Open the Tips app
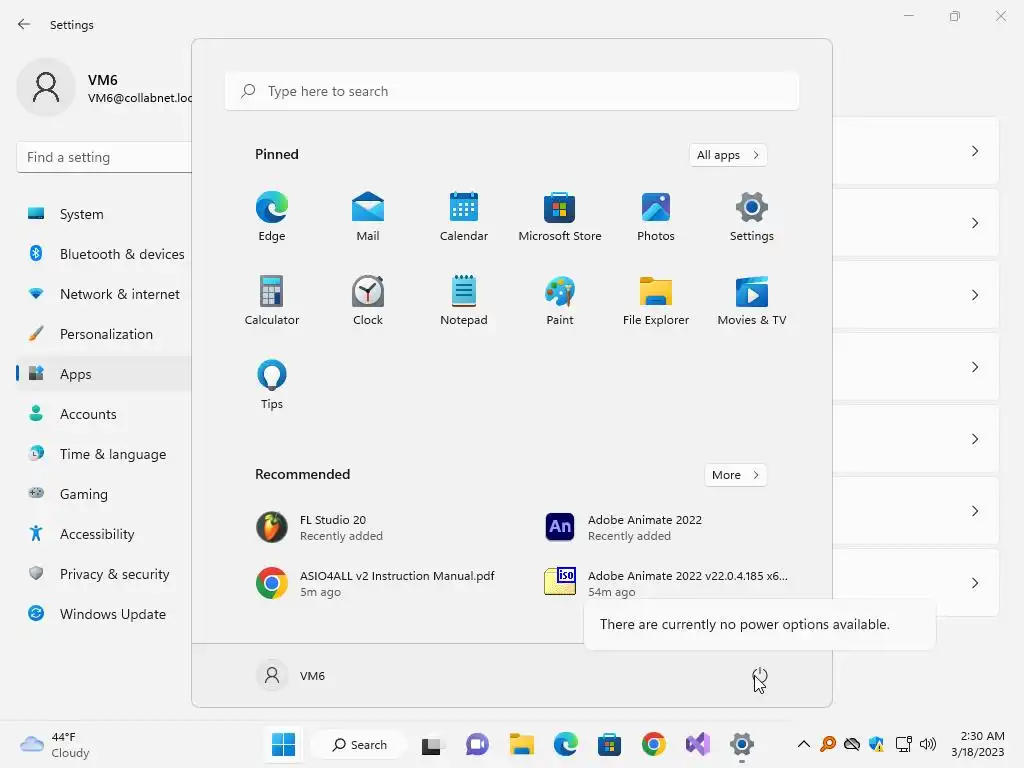 272,385
